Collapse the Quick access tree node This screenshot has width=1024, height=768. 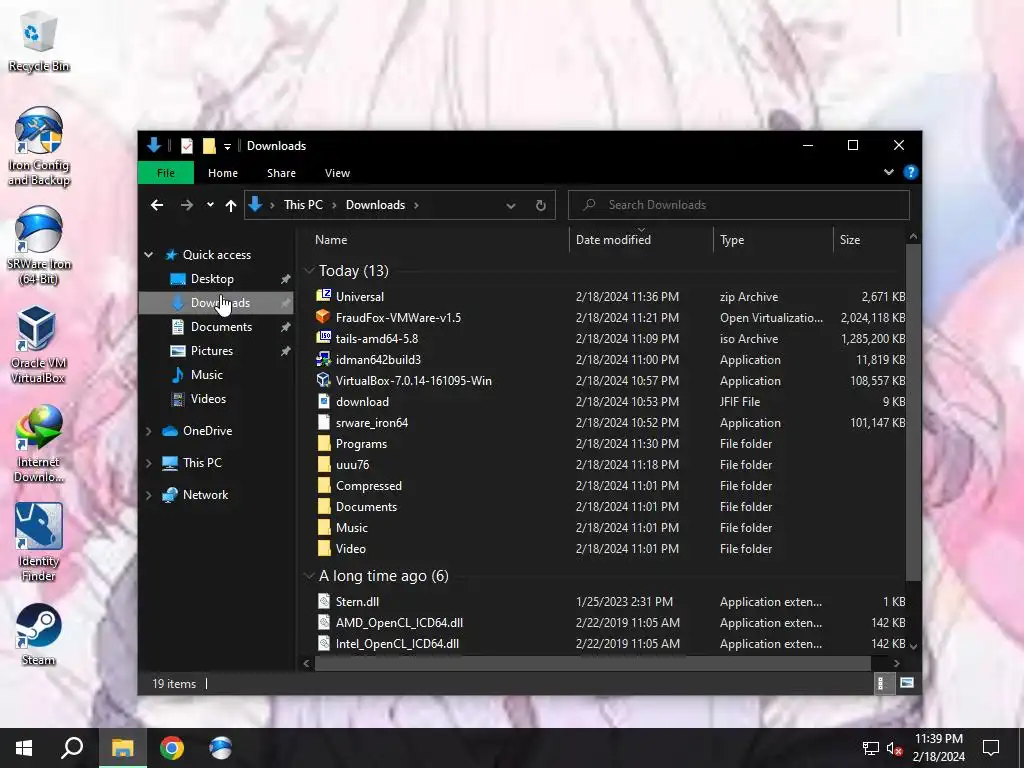click(149, 255)
